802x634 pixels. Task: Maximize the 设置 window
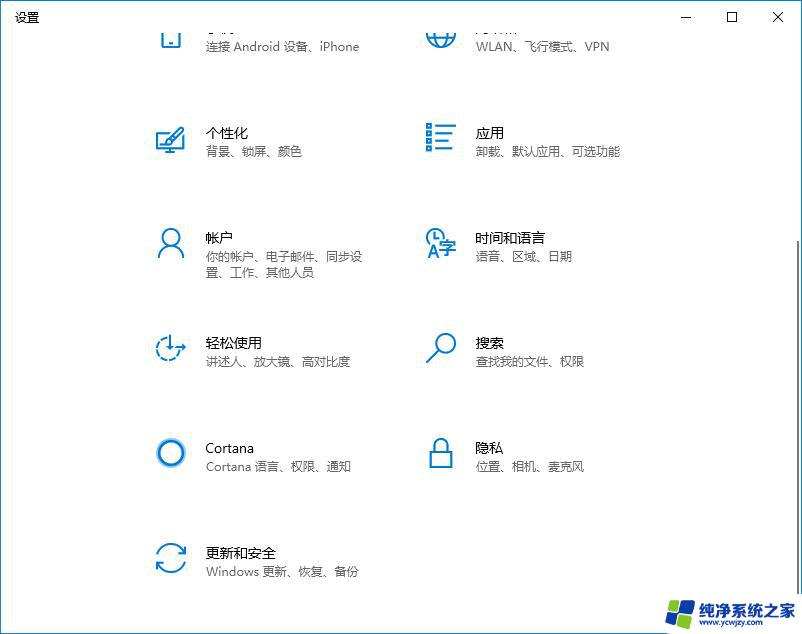click(732, 17)
